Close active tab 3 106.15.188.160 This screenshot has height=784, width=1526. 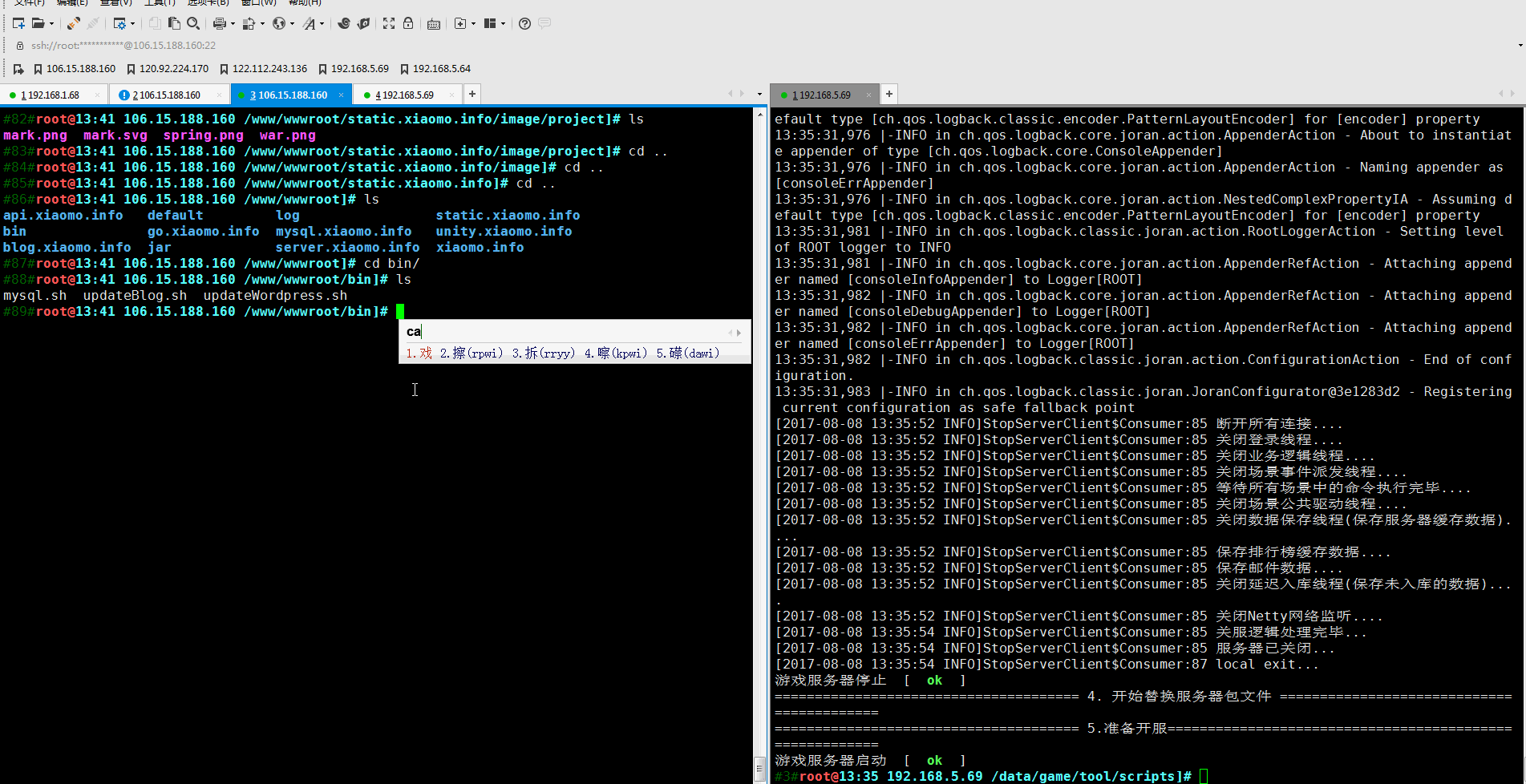pyautogui.click(x=341, y=95)
